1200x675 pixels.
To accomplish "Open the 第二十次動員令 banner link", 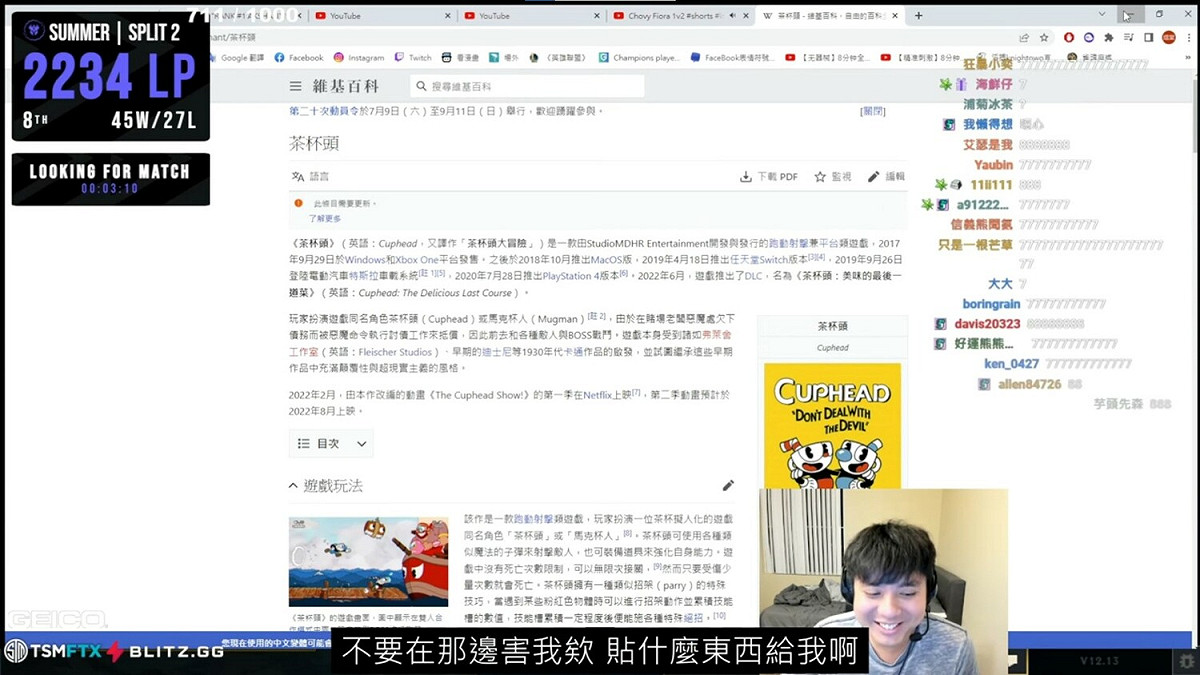I will coord(325,111).
